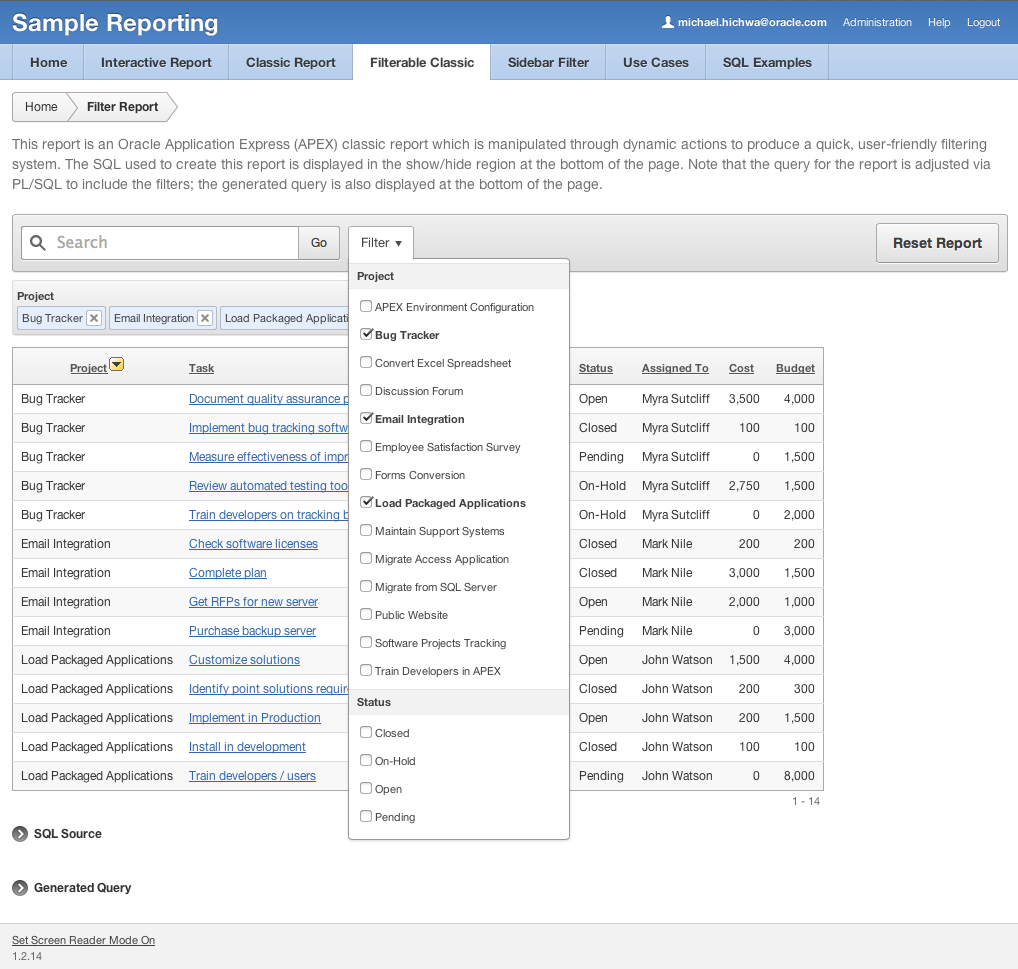Open the Complete plan task link
1018x969 pixels.
pyautogui.click(x=227, y=573)
